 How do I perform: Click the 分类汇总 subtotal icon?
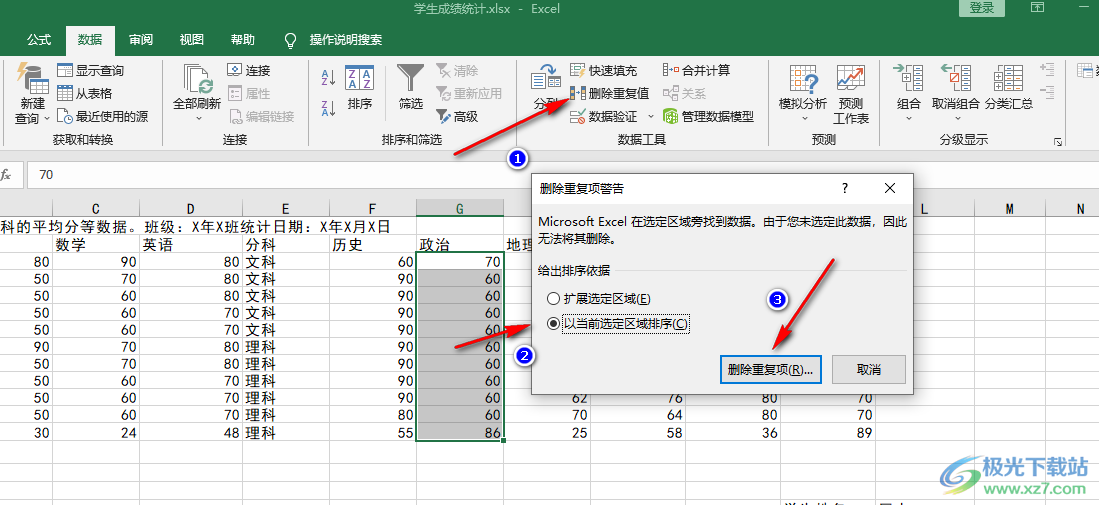[1009, 78]
